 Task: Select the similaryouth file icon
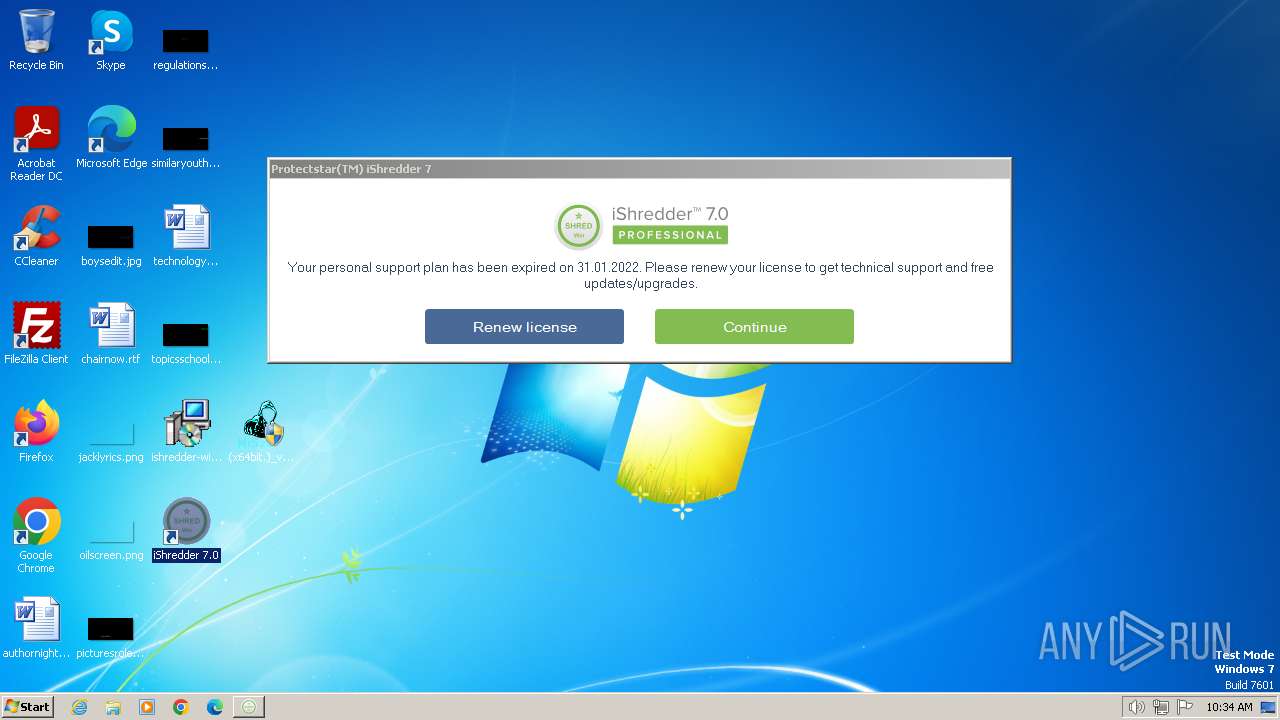tap(185, 148)
